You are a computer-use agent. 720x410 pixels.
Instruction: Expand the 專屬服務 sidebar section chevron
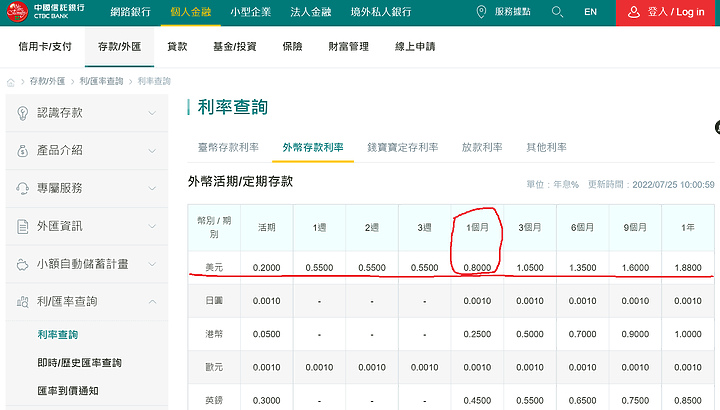(152, 188)
